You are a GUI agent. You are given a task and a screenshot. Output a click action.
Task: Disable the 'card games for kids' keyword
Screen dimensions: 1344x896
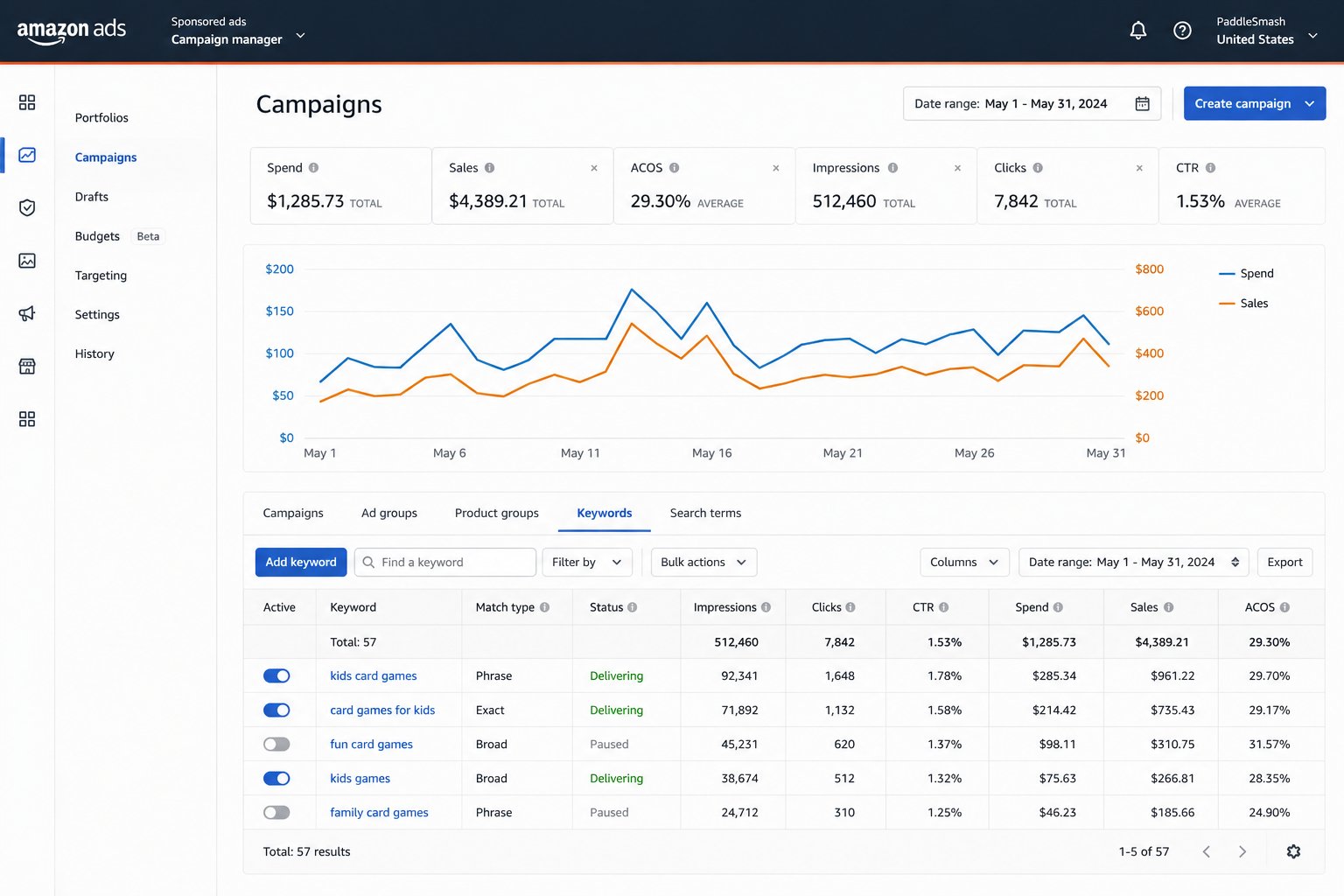coord(276,710)
